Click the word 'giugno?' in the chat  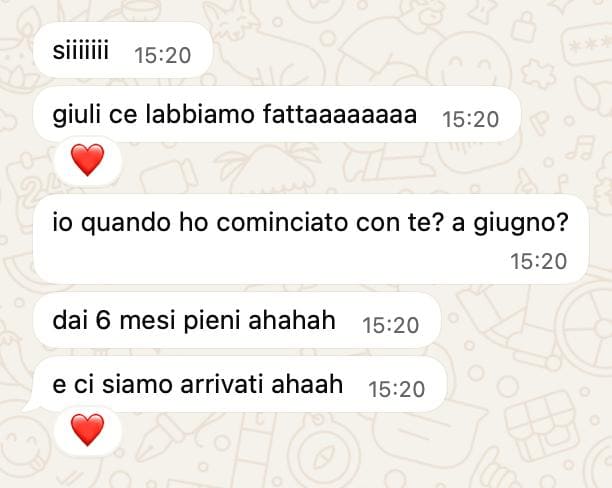(x=521, y=223)
